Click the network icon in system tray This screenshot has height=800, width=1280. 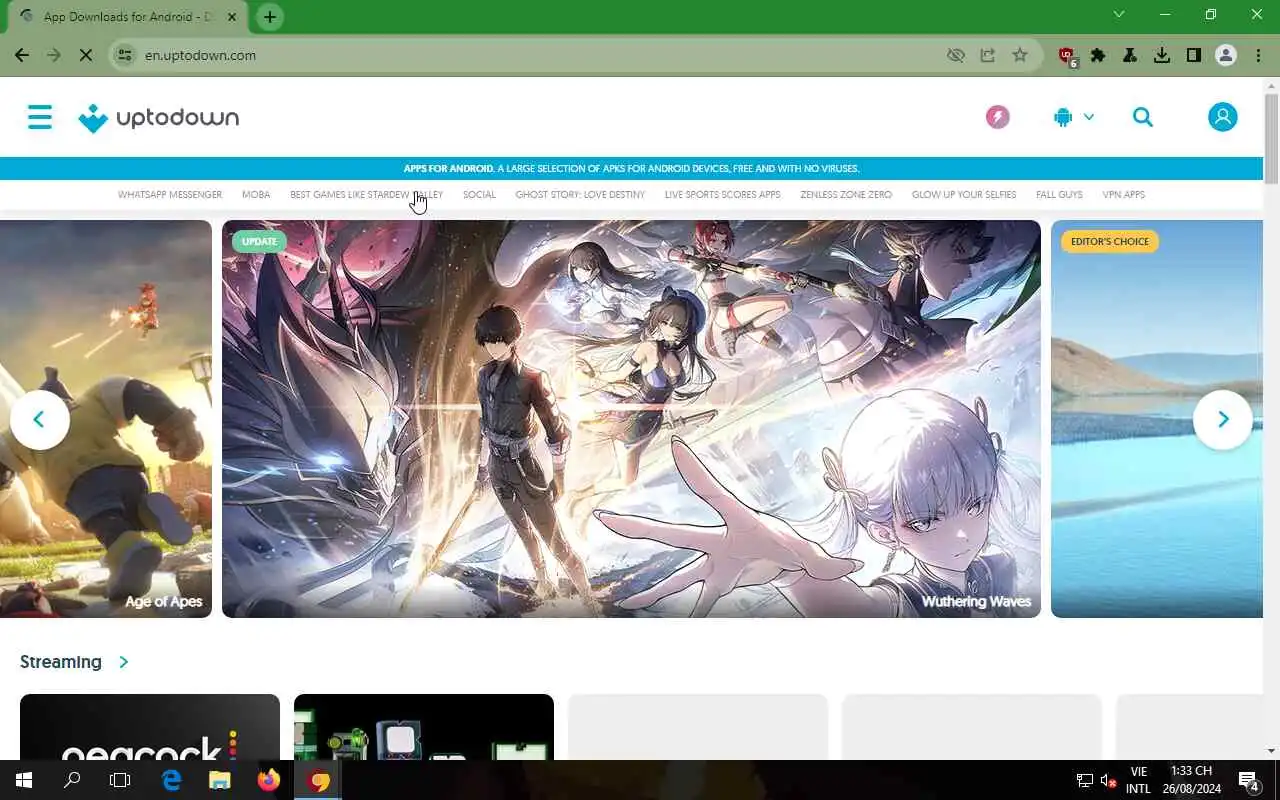1084,780
